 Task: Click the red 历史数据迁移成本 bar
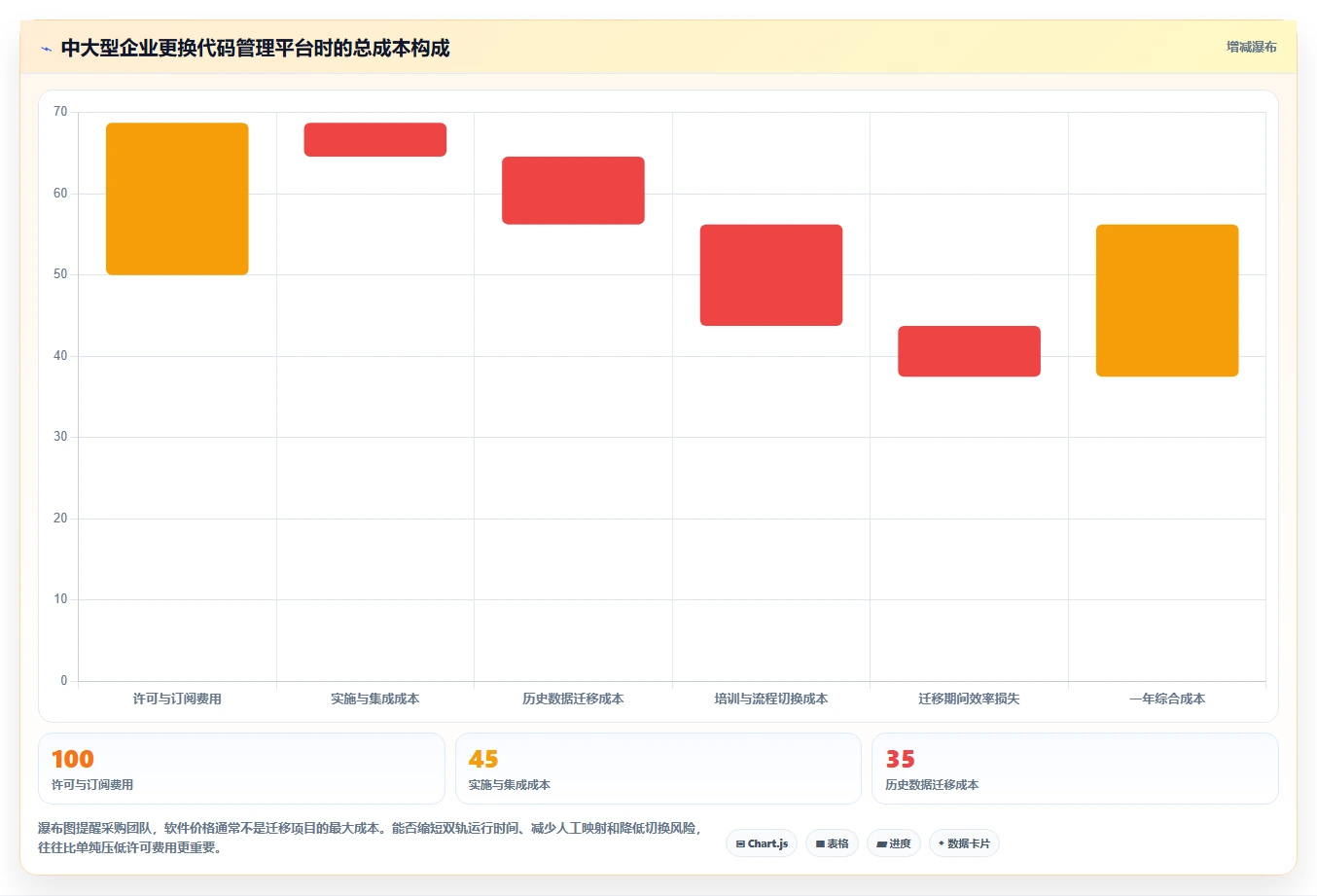(x=573, y=191)
